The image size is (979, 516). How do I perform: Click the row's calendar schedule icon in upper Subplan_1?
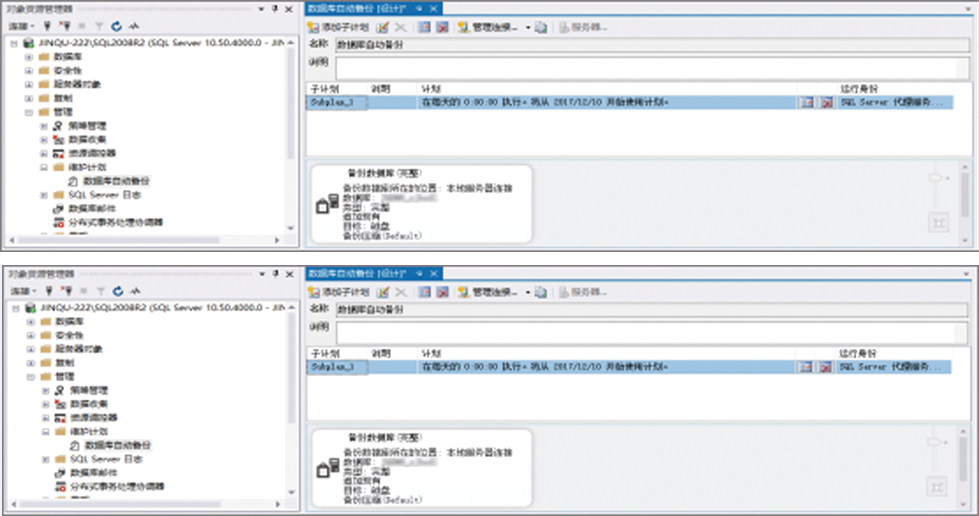click(x=807, y=103)
